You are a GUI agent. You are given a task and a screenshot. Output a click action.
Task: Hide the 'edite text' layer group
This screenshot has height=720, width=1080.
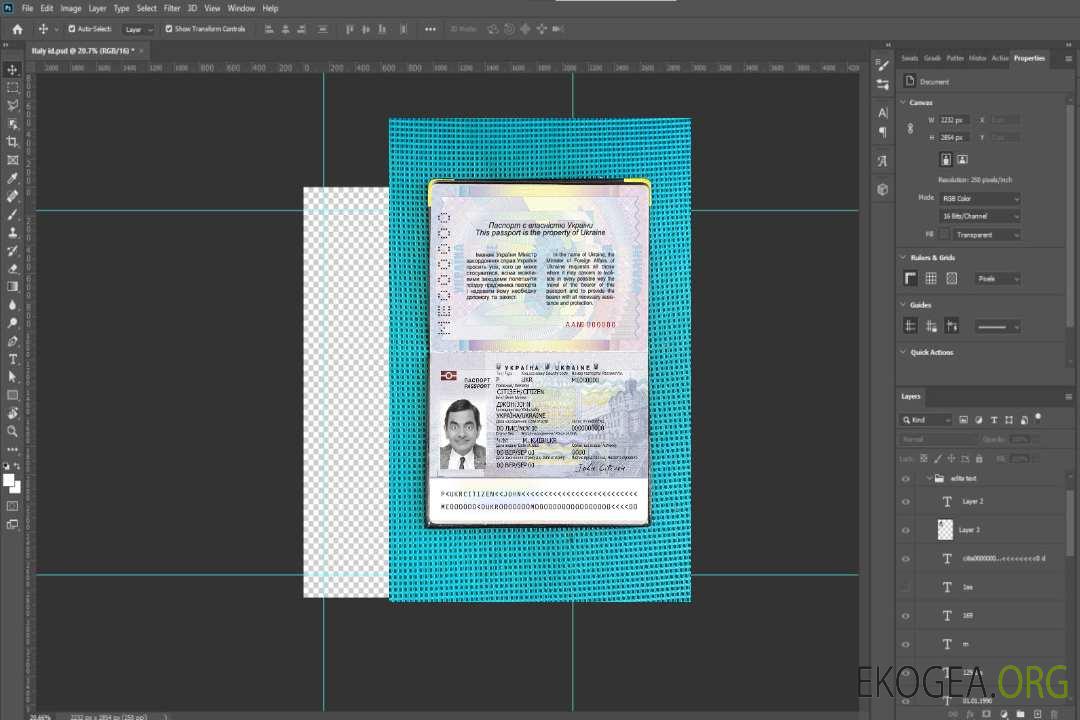click(x=906, y=479)
